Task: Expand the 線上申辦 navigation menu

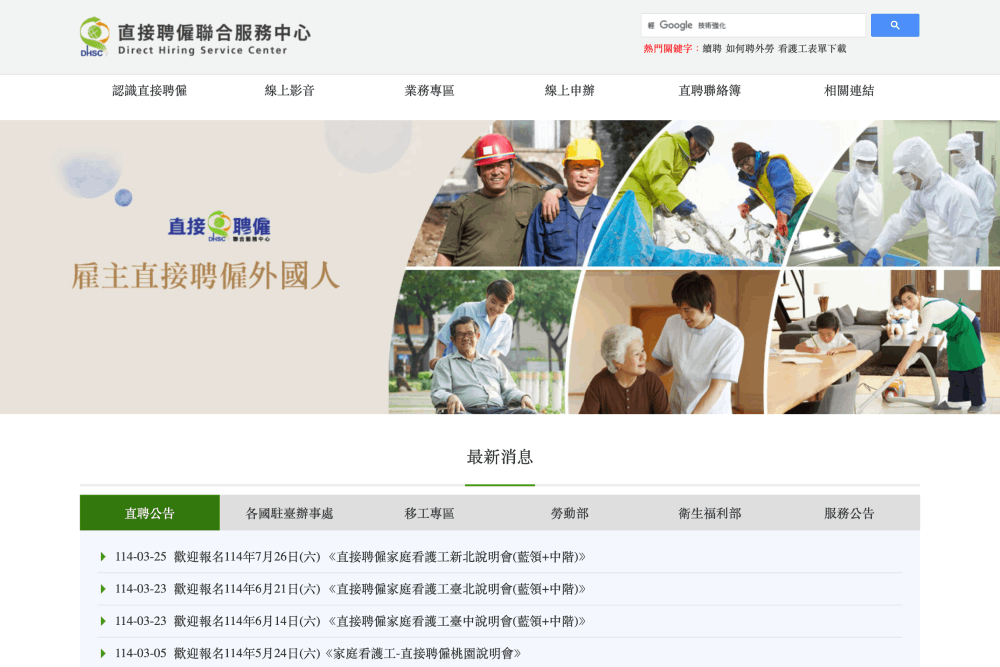Action: point(570,91)
